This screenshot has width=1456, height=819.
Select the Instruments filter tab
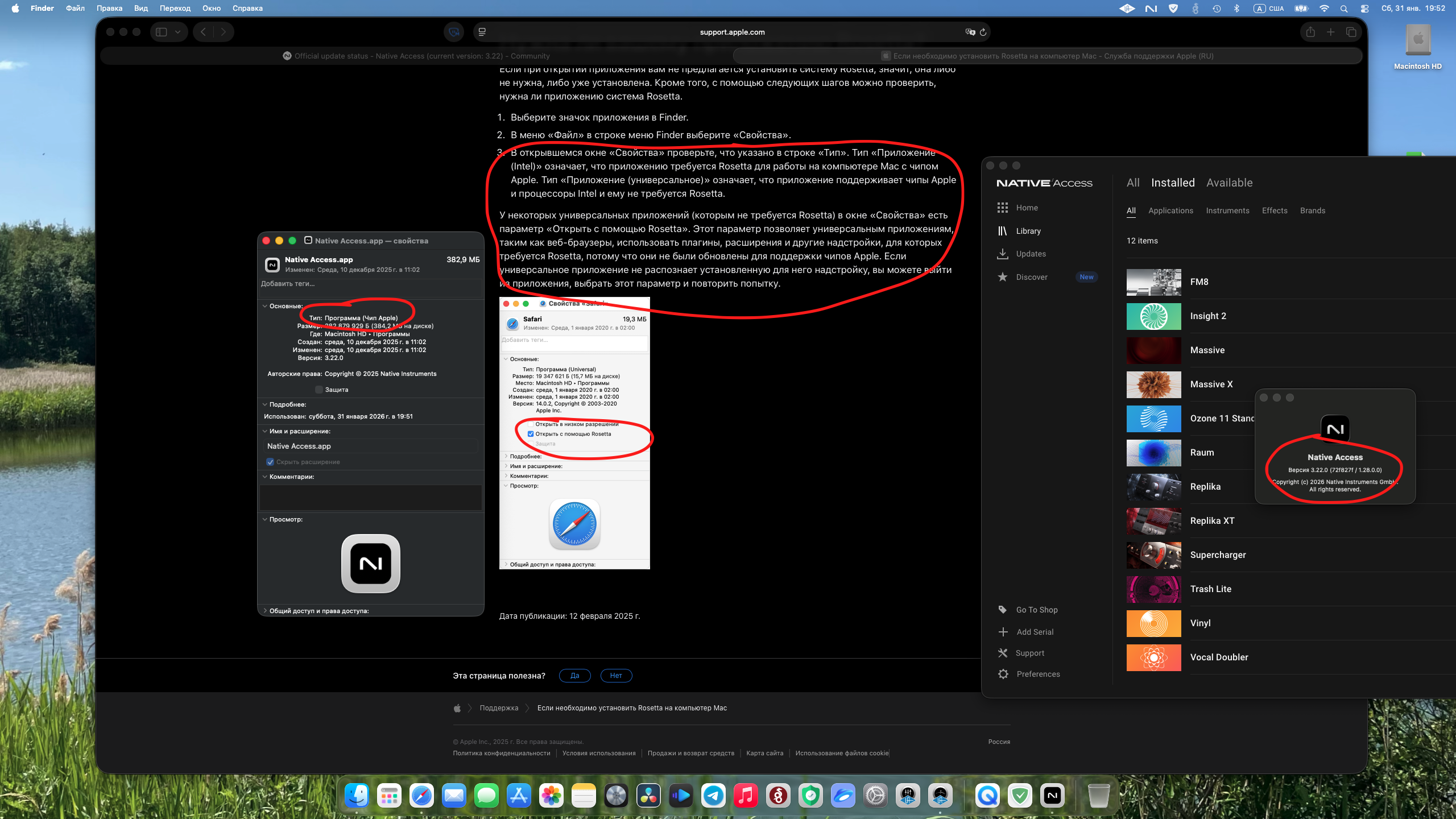point(1227,210)
